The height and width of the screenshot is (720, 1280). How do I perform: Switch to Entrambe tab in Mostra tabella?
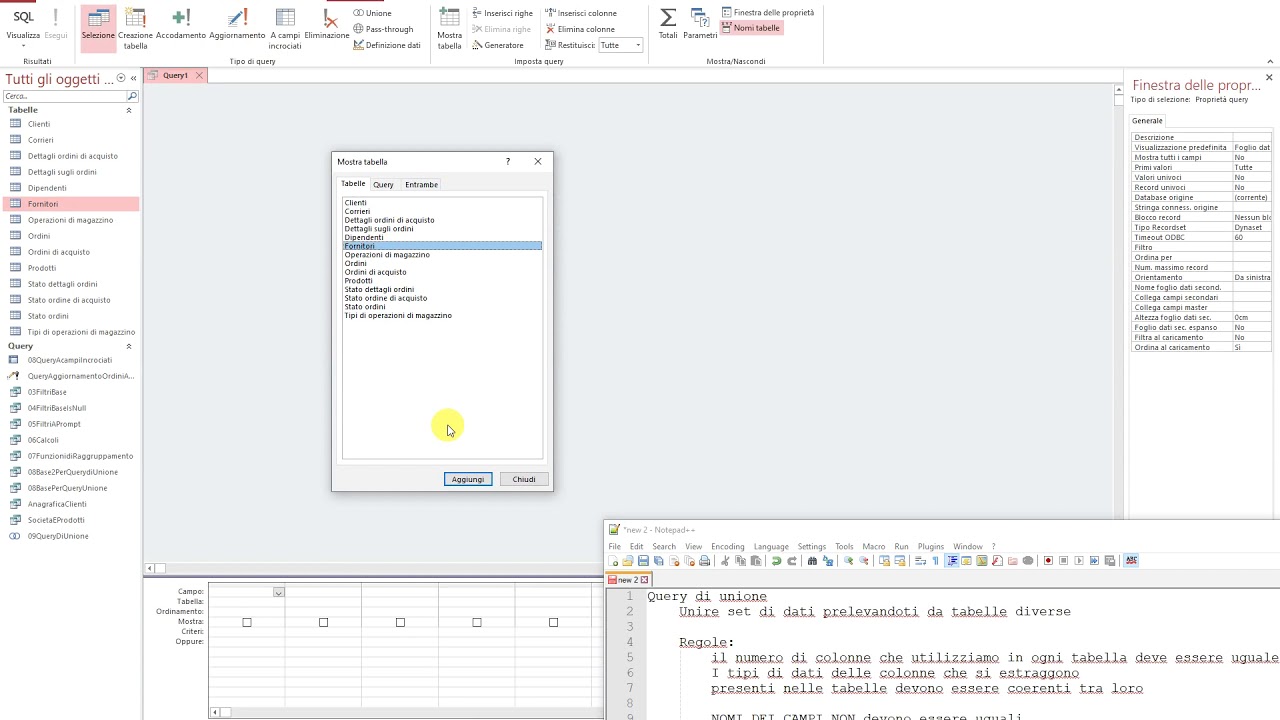click(421, 185)
